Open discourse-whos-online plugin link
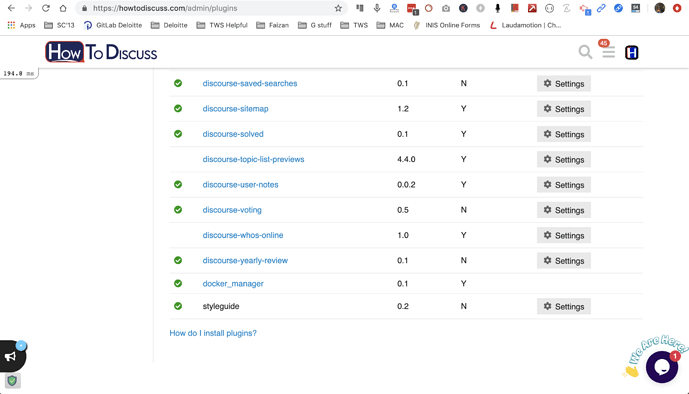The width and height of the screenshot is (689, 394). point(243,235)
